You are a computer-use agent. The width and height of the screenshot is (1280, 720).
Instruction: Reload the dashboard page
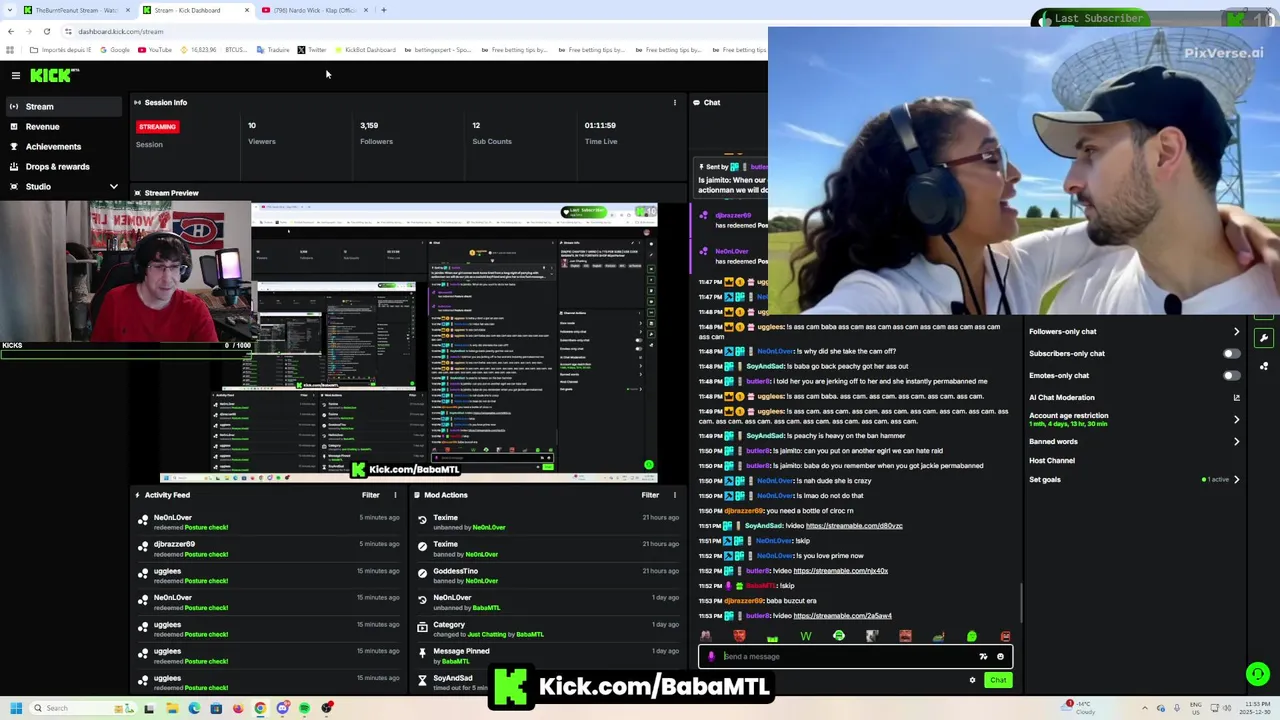[x=46, y=31]
